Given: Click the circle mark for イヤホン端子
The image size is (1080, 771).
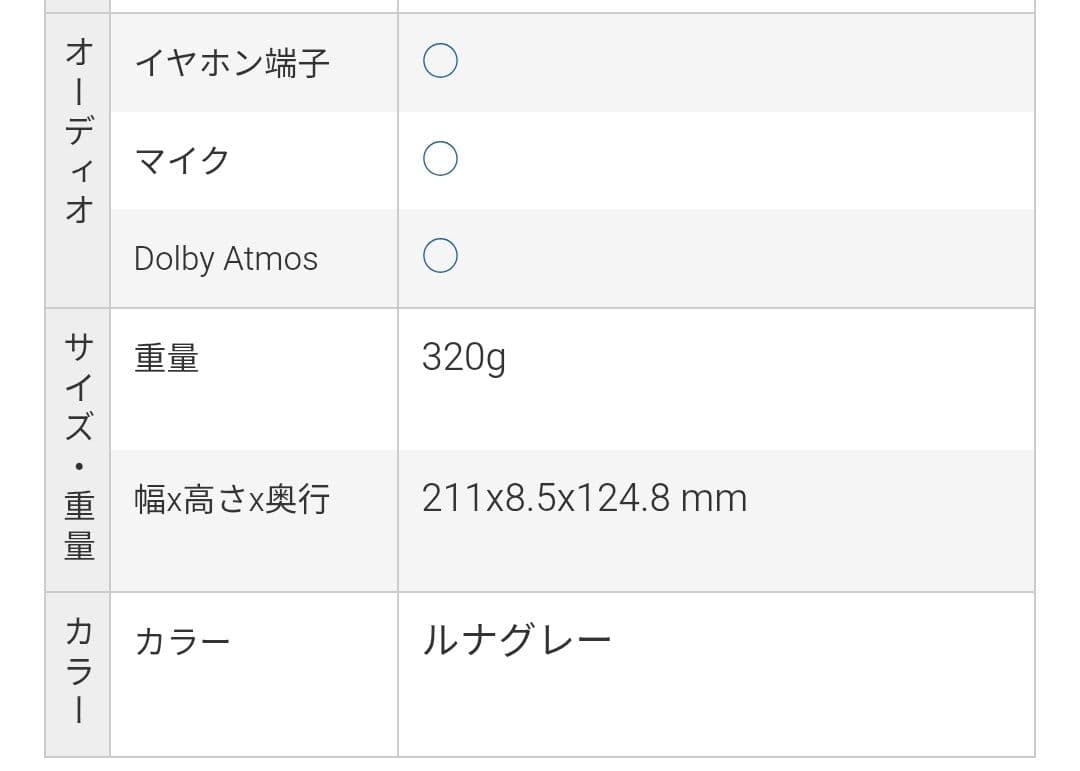Looking at the screenshot, I should pos(440,62).
